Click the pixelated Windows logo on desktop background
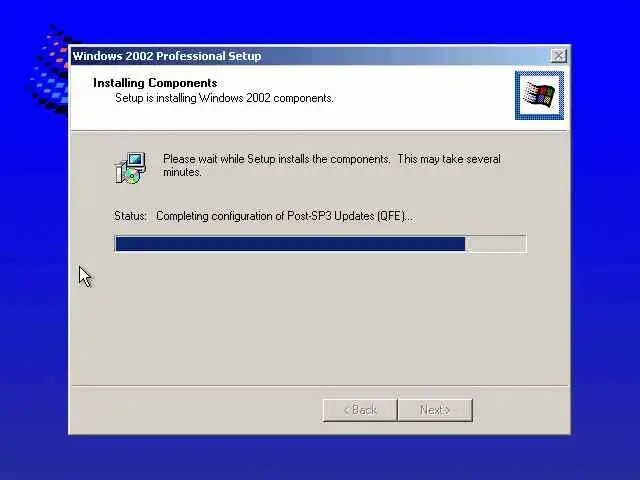The height and width of the screenshot is (480, 640). click(49, 69)
